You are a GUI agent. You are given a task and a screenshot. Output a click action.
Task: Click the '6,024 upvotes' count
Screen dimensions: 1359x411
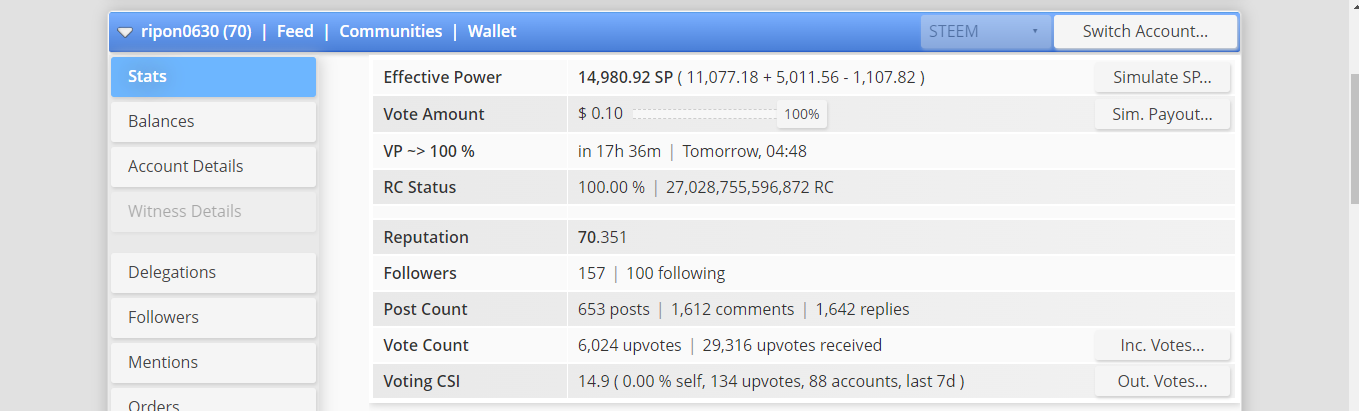[630, 345]
